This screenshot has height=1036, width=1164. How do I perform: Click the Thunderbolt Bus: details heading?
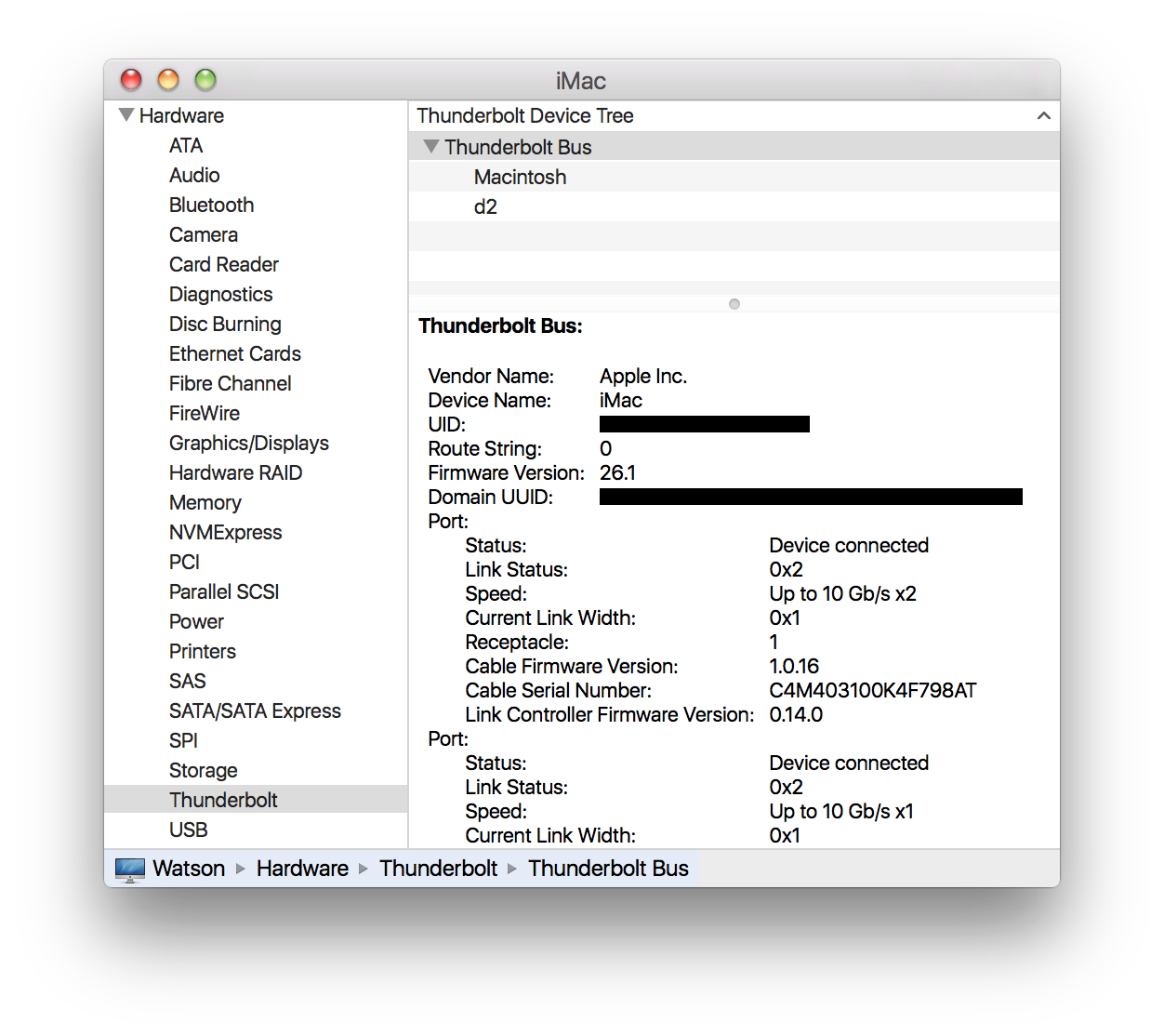(500, 325)
